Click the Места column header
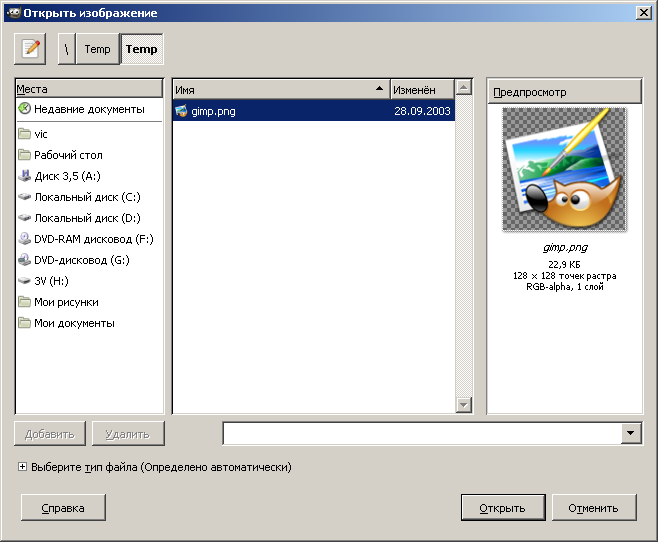Viewport: 658px width, 542px height. tap(89, 89)
